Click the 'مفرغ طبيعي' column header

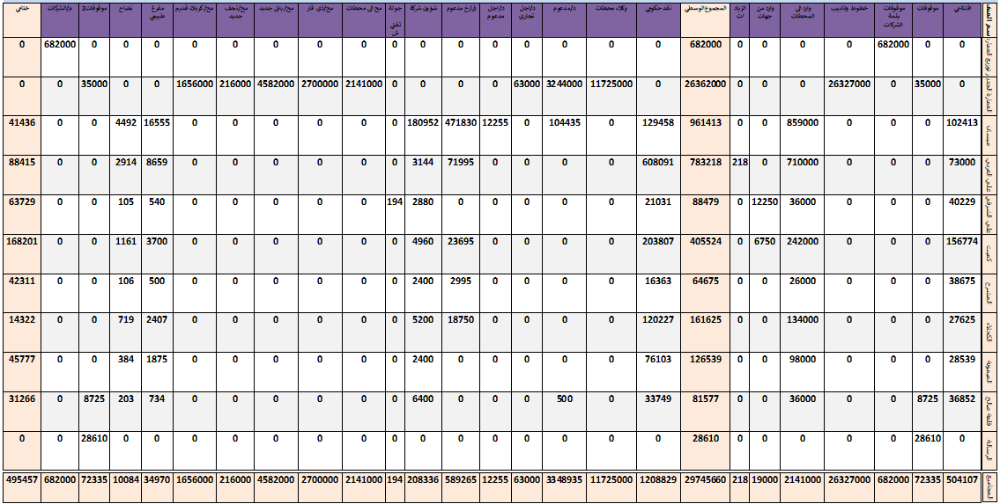coord(157,19)
